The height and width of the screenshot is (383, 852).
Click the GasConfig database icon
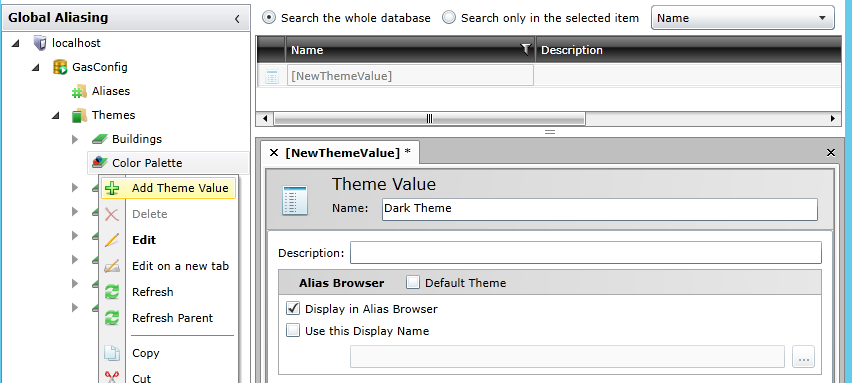pos(60,67)
